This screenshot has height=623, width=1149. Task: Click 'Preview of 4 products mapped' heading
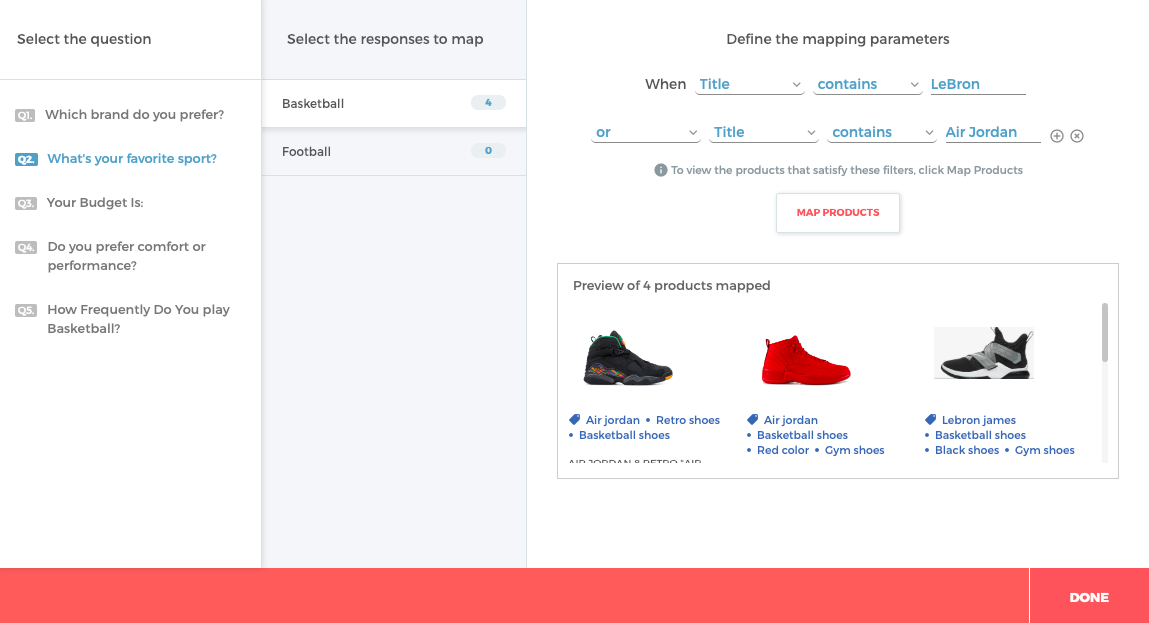(x=671, y=286)
